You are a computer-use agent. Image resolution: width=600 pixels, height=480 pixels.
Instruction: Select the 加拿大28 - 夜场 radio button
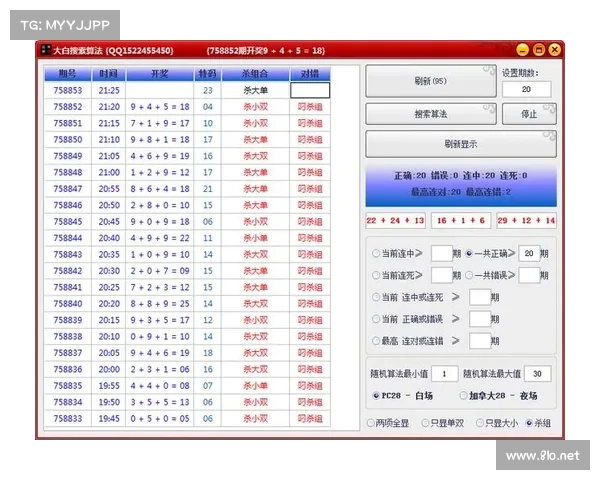coord(463,395)
